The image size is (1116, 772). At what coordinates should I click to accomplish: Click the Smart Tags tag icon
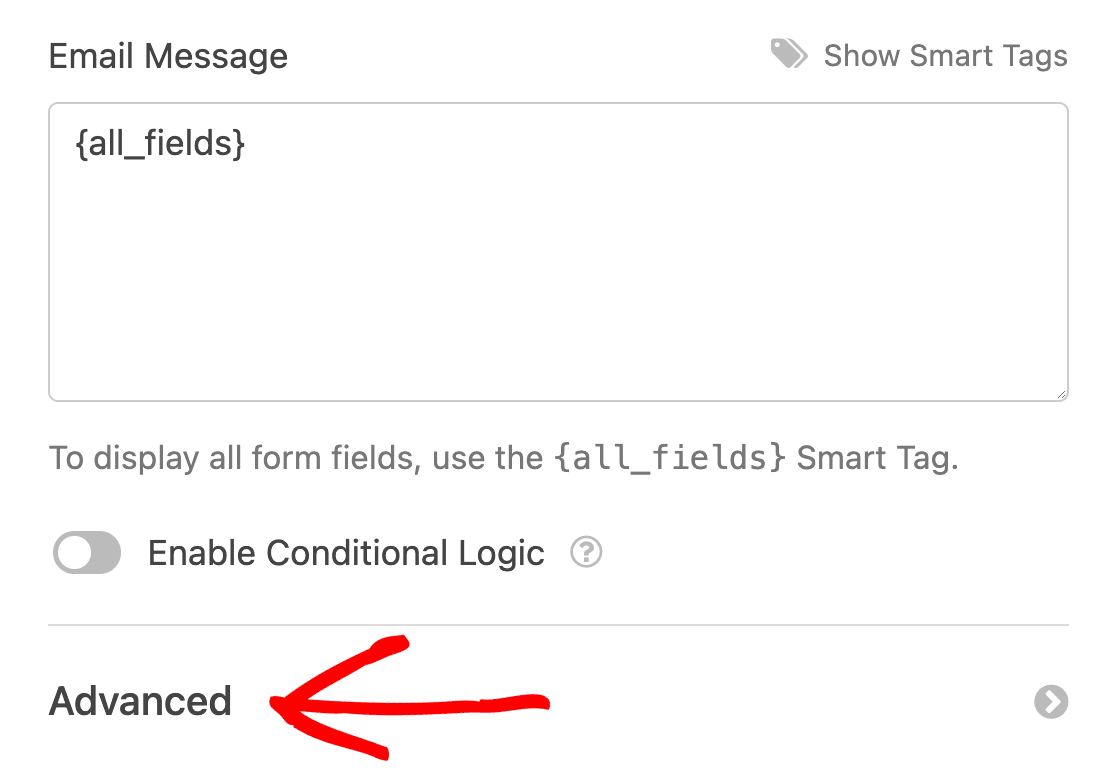coord(789,54)
